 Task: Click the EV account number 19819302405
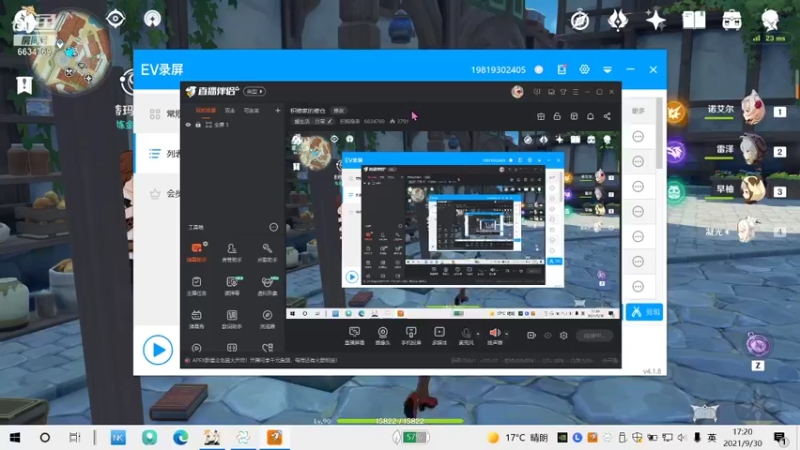tap(498, 70)
